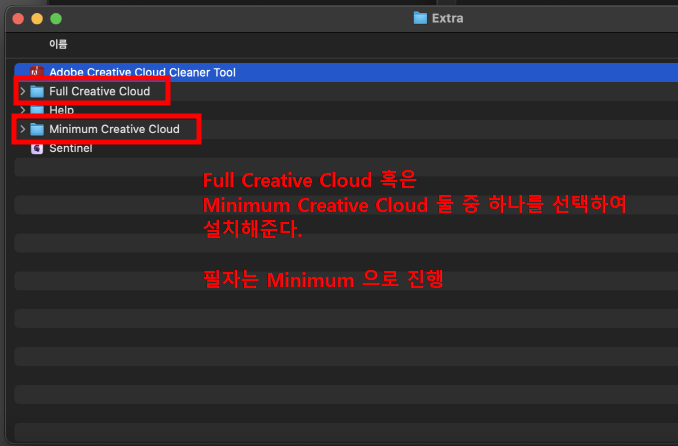Select the Minimum Creative Cloud row text
The image size is (678, 446).
[114, 129]
